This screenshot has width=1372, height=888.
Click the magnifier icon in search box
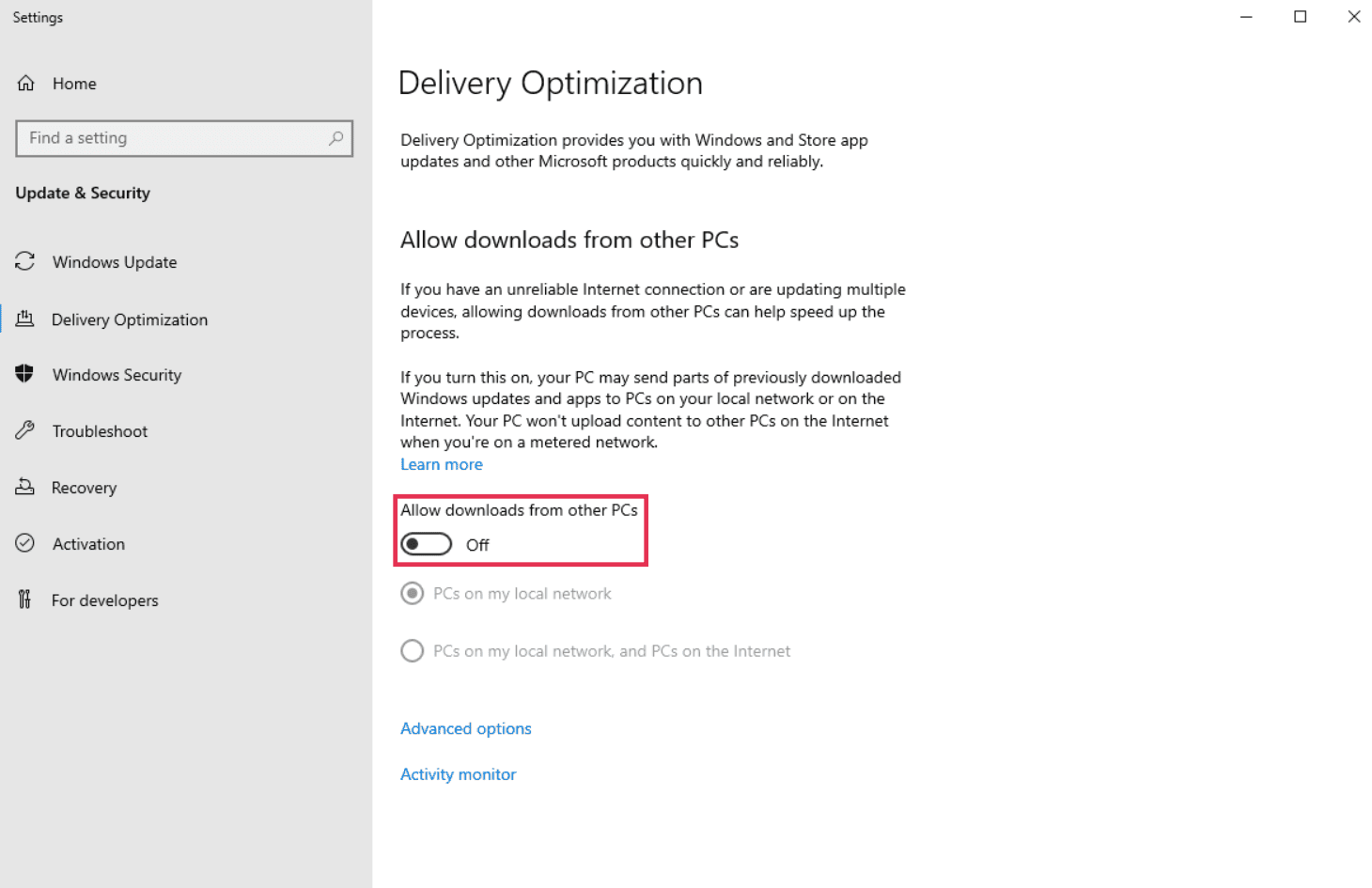point(335,138)
